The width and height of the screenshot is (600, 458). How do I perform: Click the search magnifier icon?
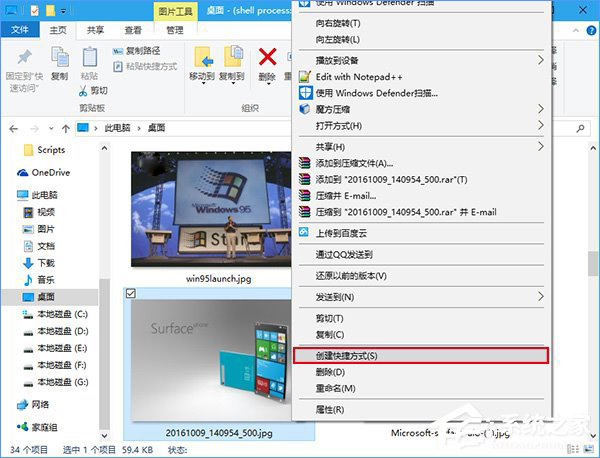click(x=580, y=128)
